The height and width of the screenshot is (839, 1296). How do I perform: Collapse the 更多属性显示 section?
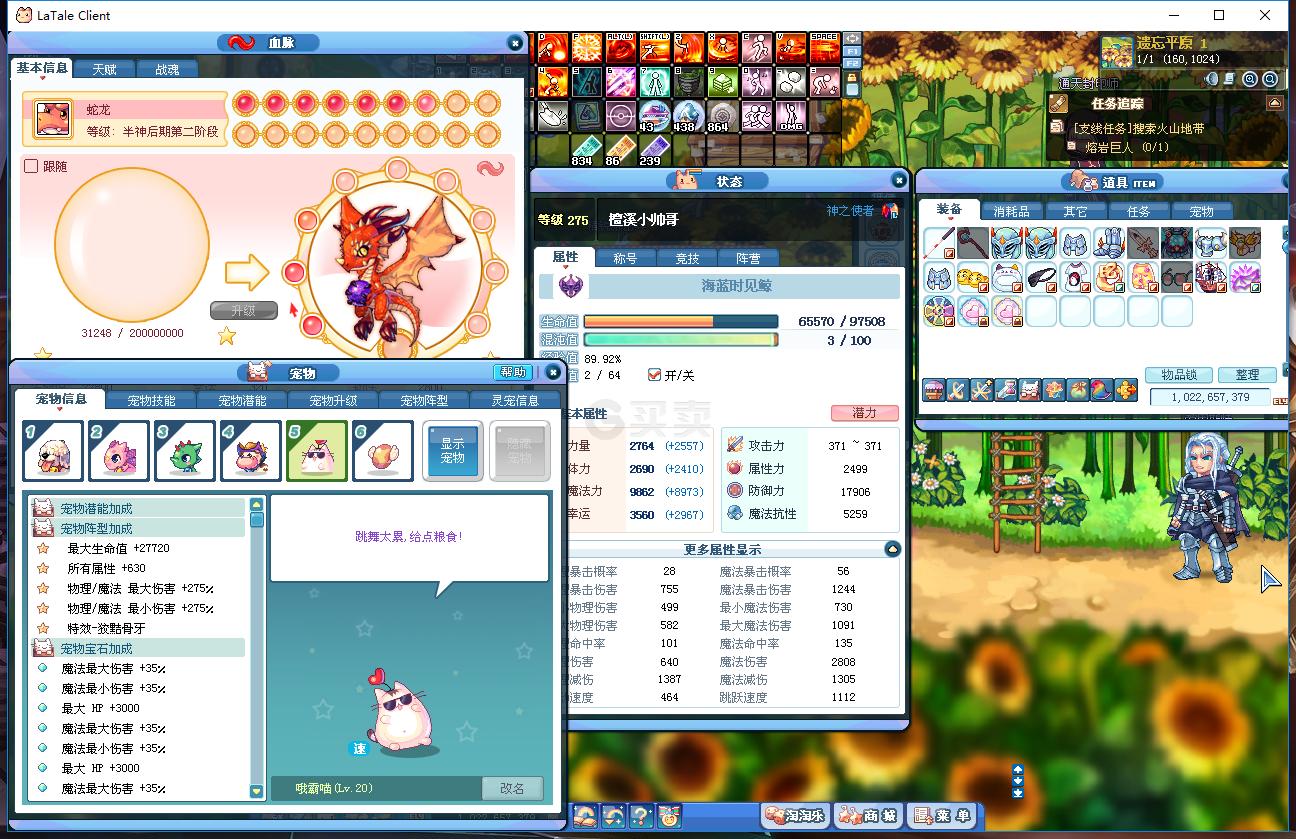tap(892, 549)
